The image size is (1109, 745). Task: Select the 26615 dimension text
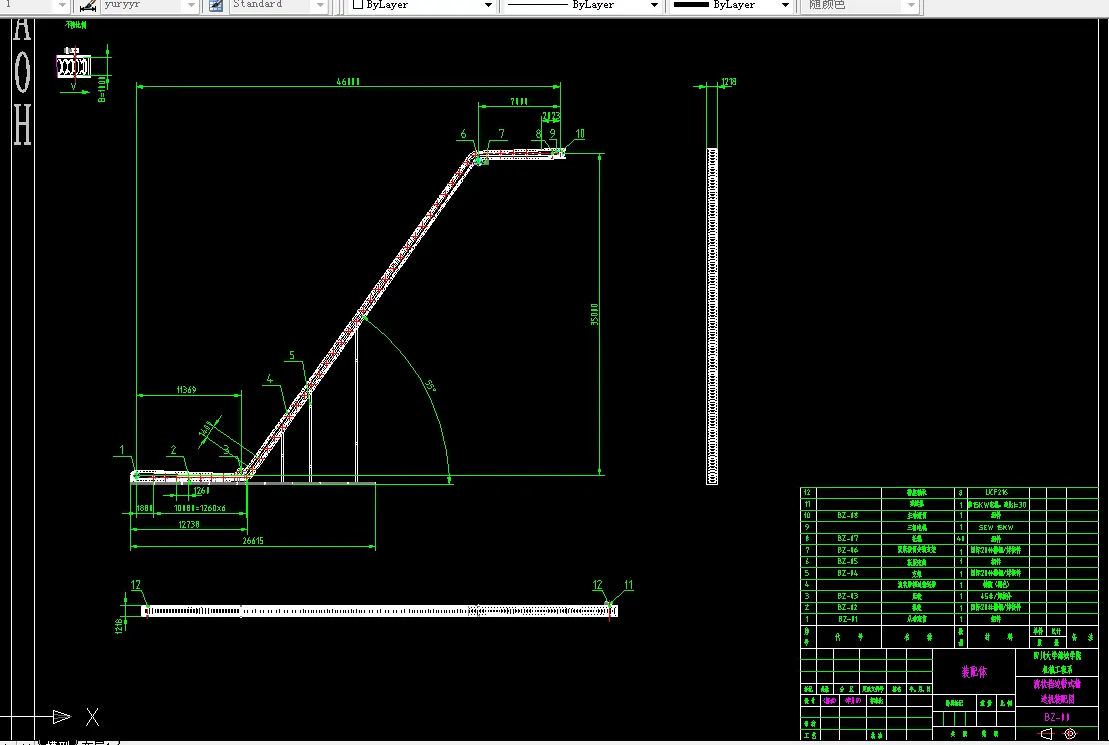coord(253,541)
